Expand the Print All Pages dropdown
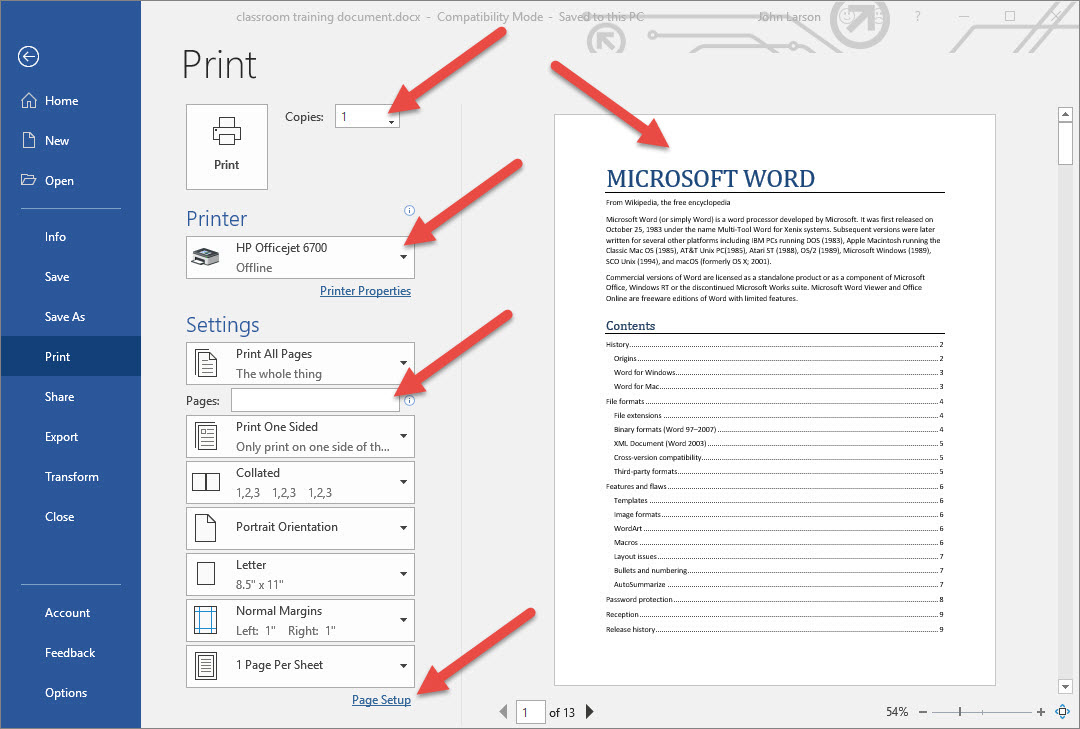Image resolution: width=1080 pixels, height=729 pixels. 300,363
